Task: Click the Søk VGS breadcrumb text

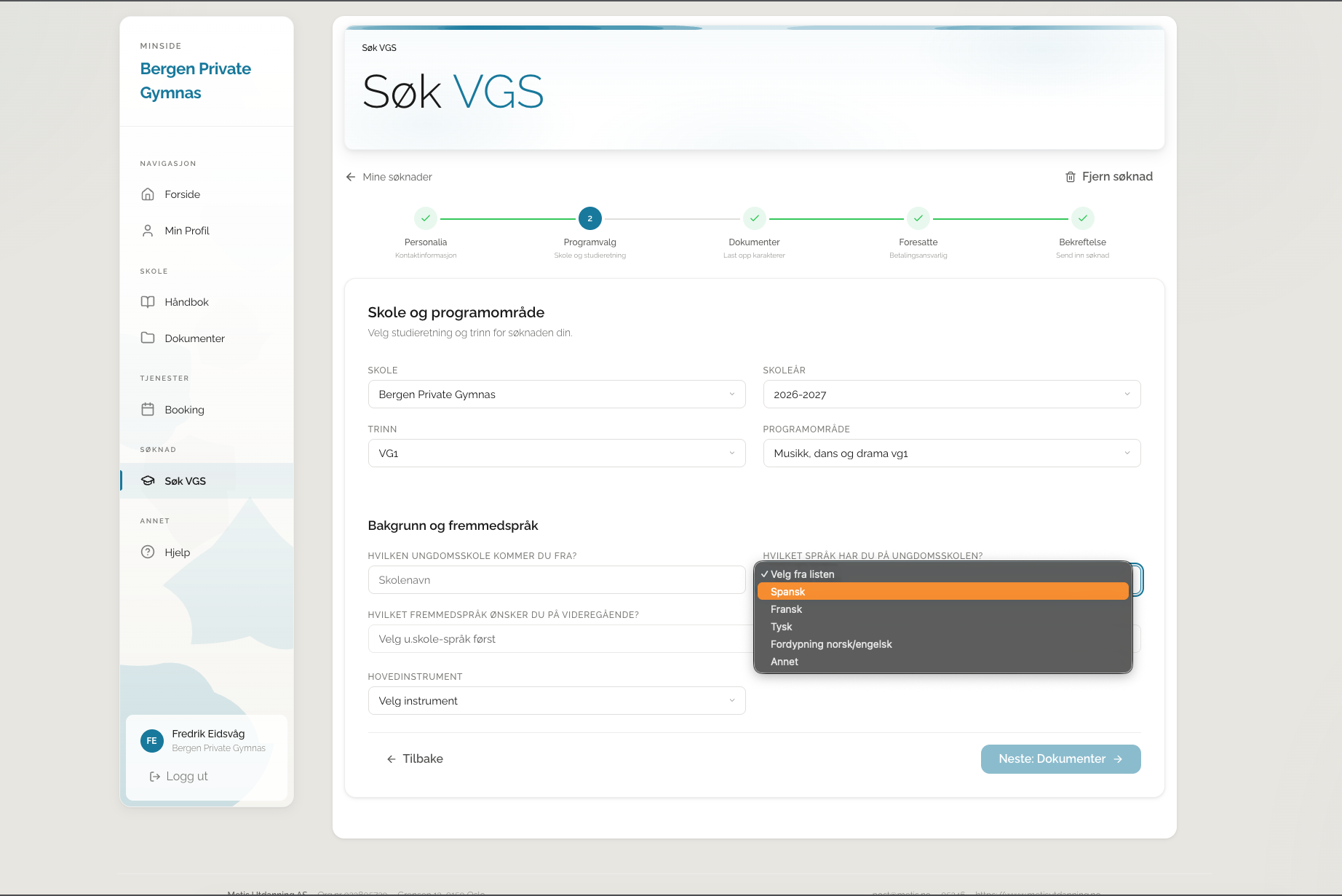Action: click(379, 48)
